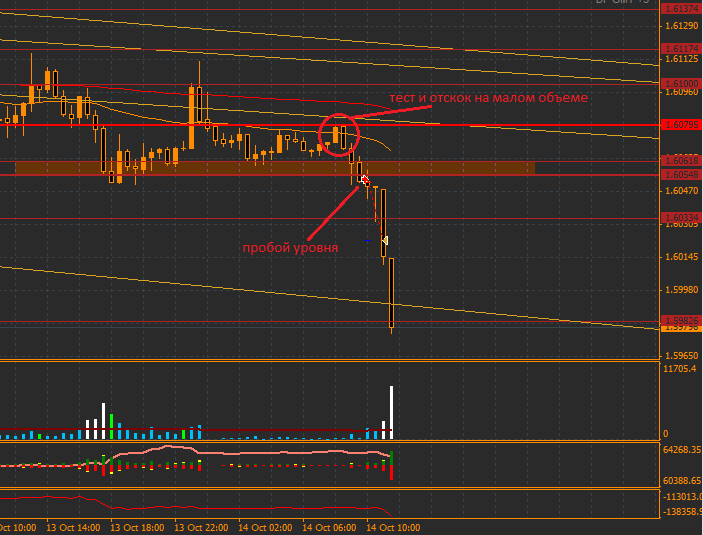This screenshot has height=535, width=703.
Task: Click the last long bearish candle body
Action: 391,293
